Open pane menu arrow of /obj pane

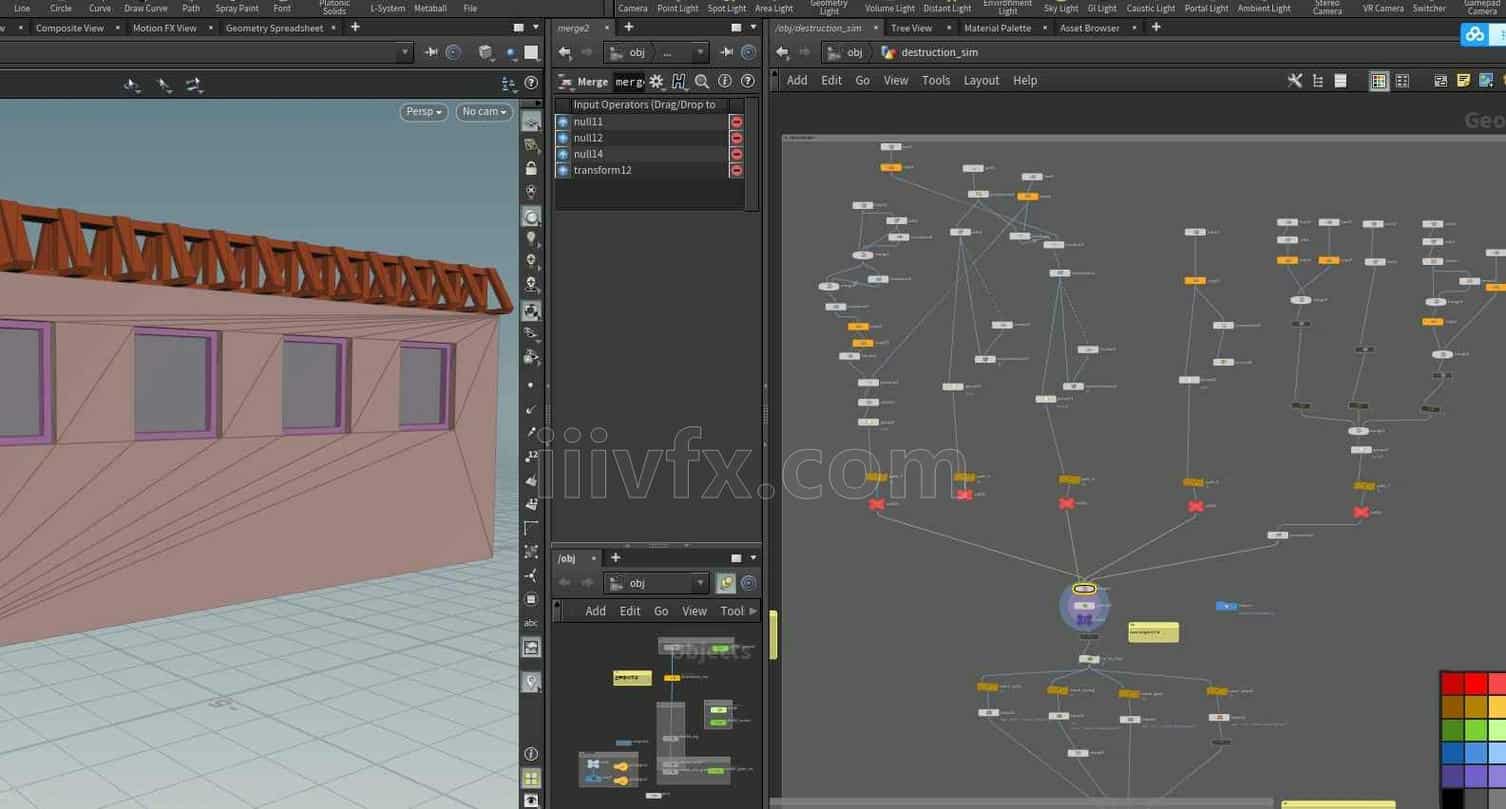(x=753, y=558)
